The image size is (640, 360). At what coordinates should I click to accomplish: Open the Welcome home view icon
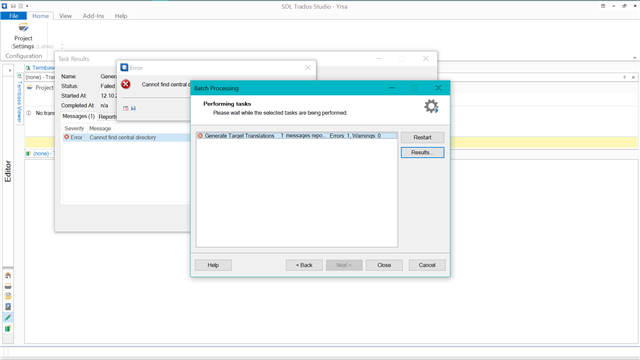[x=8, y=276]
